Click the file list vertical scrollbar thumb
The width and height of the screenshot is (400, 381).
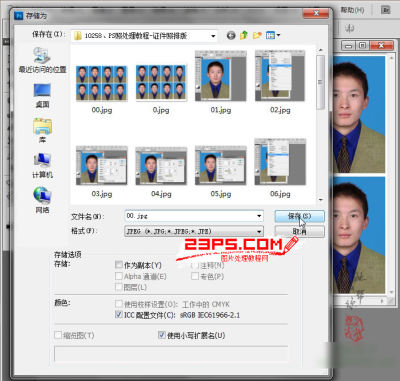pos(320,82)
